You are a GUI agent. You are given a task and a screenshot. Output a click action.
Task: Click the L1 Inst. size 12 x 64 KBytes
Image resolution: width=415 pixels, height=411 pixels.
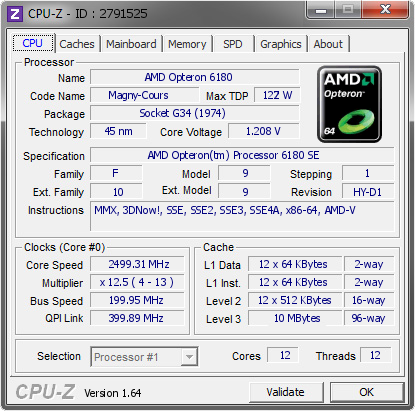click(x=295, y=282)
